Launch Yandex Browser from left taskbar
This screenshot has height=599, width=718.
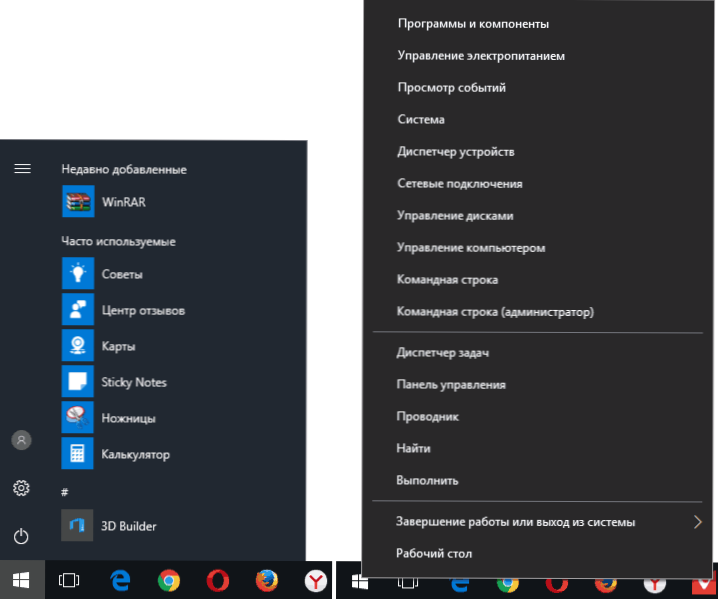click(315, 581)
